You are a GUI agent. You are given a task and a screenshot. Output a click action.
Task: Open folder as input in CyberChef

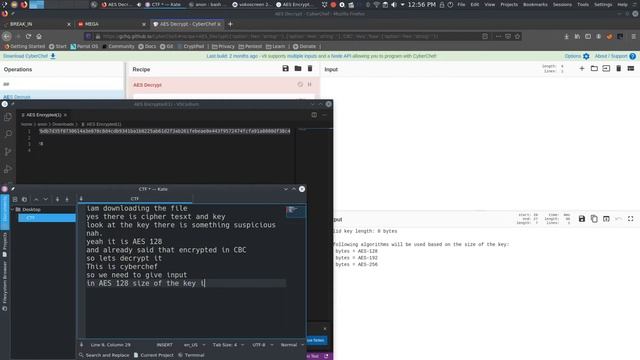(594, 69)
